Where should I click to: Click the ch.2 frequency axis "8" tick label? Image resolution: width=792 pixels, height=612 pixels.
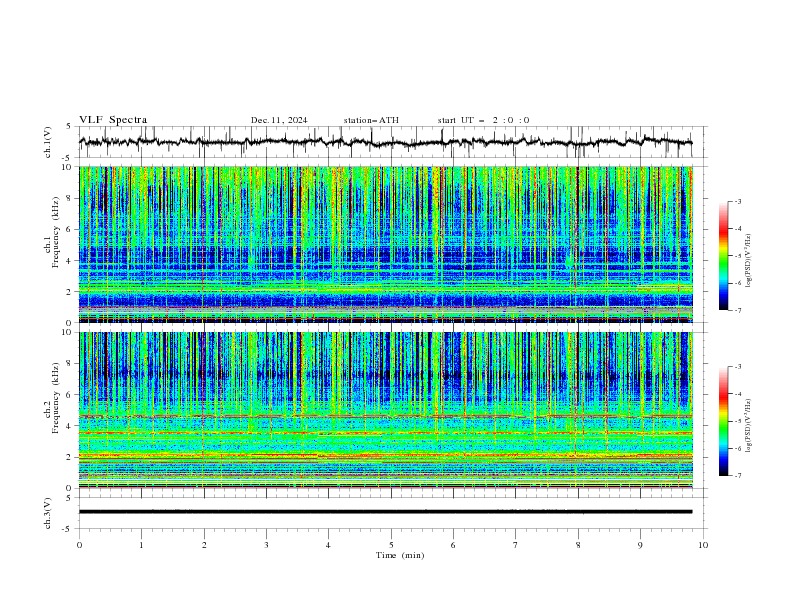coord(70,364)
